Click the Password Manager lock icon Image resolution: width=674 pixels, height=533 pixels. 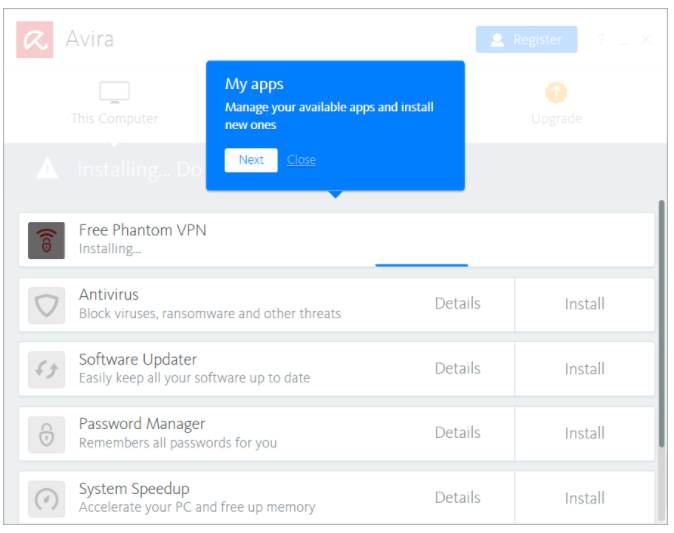(46, 434)
